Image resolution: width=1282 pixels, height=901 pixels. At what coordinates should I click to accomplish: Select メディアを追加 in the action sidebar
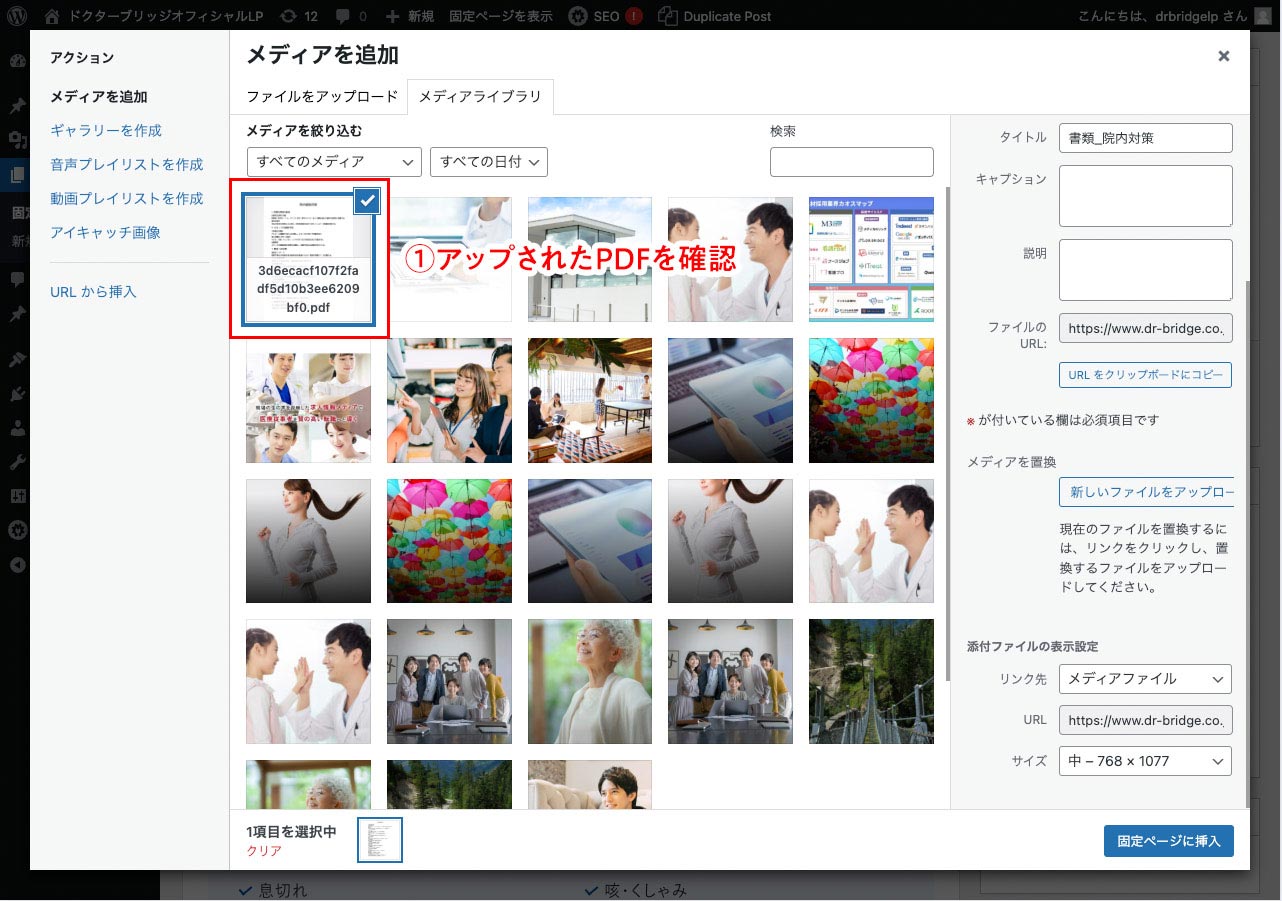(x=99, y=97)
